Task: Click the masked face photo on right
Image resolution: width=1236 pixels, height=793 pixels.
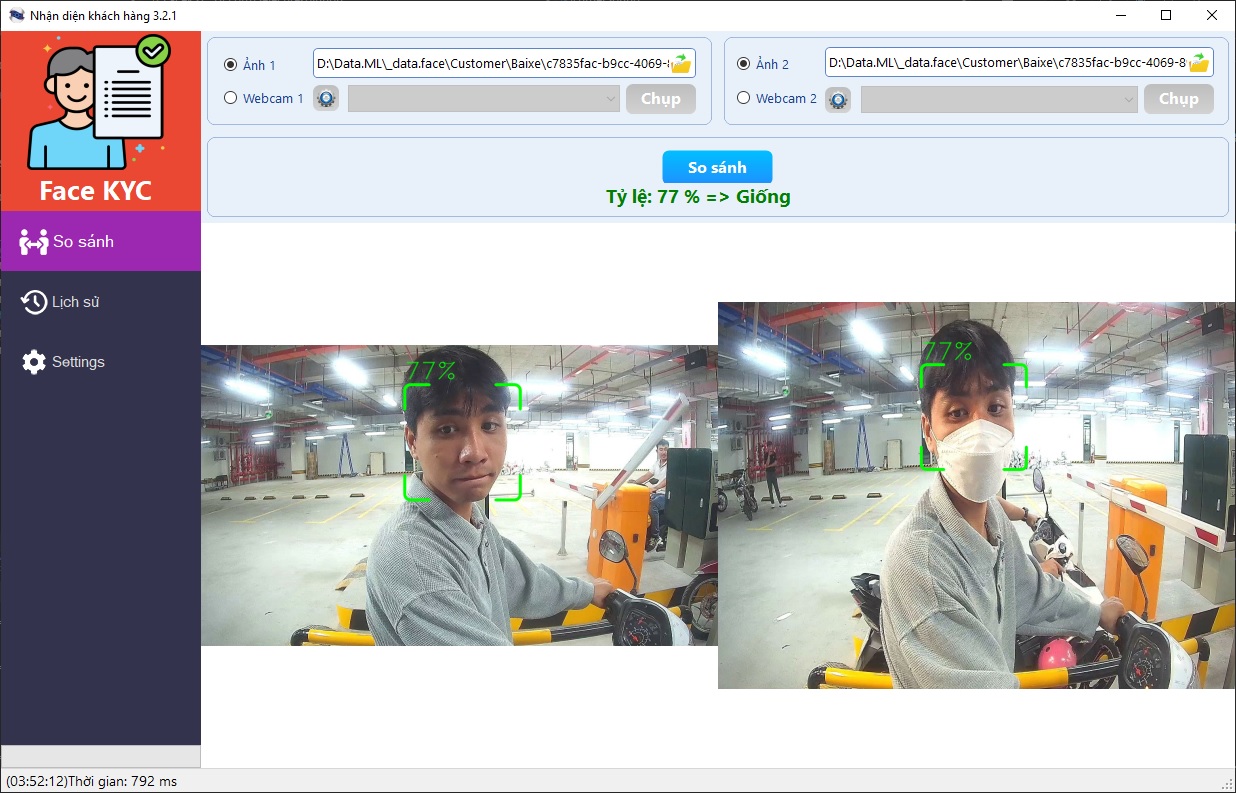Action: (x=976, y=495)
